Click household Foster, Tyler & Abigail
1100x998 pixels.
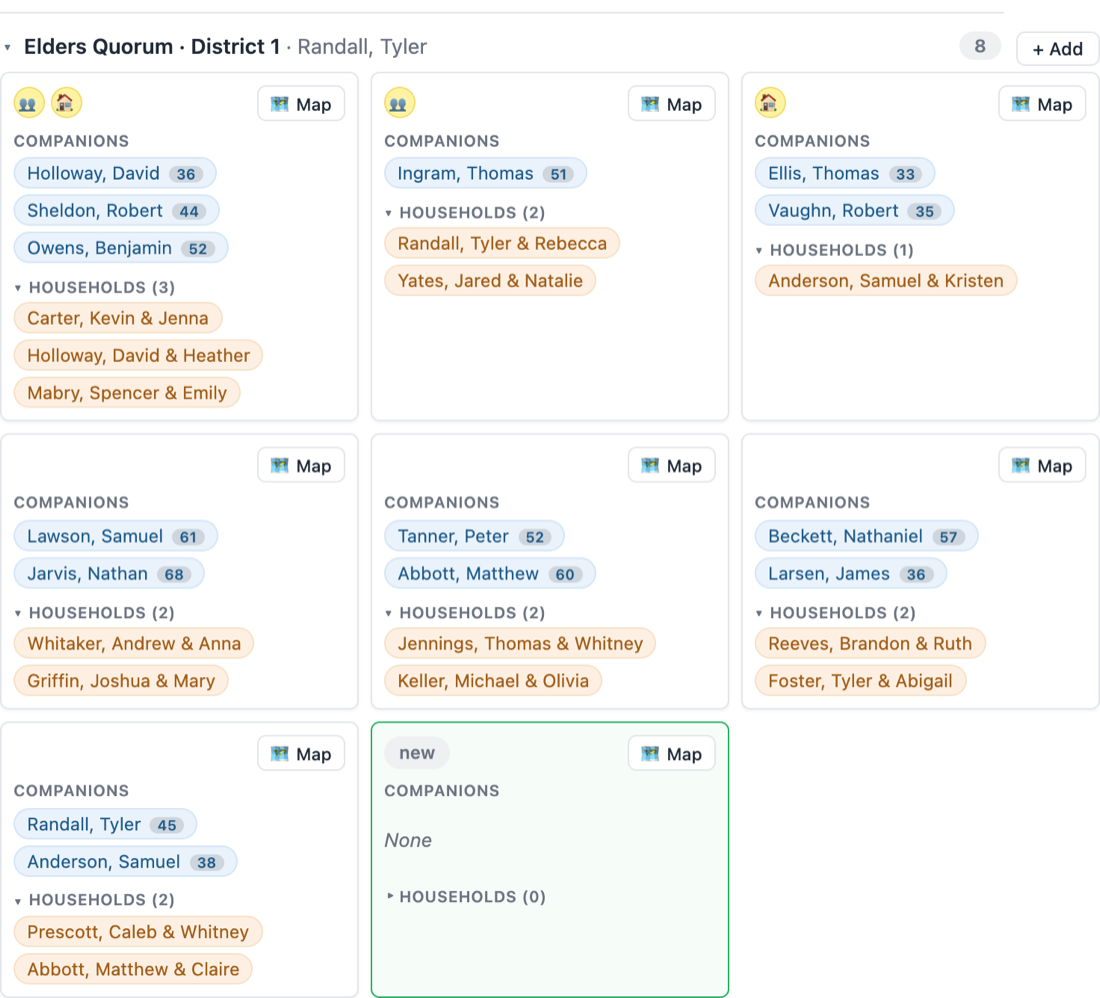(860, 680)
